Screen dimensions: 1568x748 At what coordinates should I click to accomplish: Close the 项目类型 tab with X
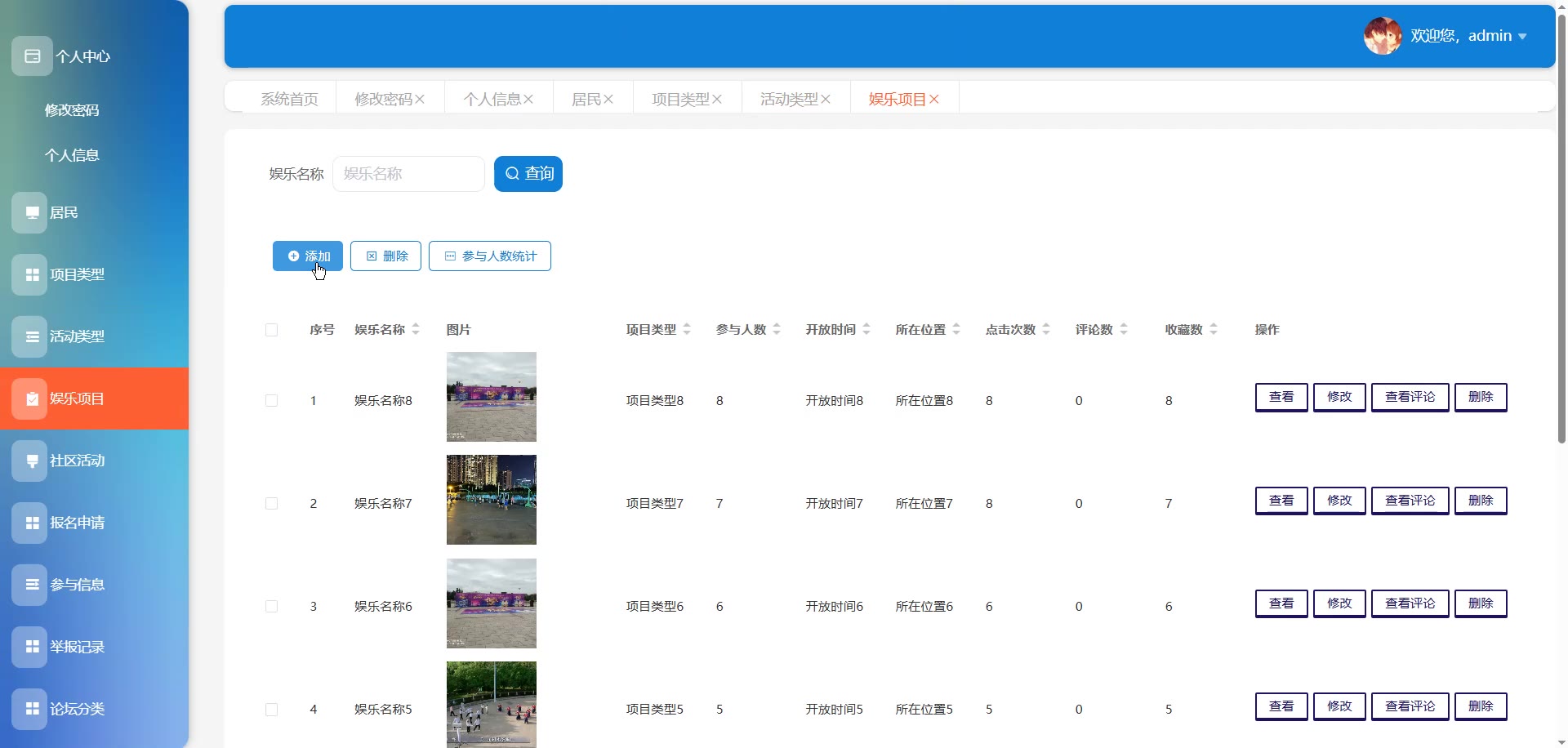717,100
